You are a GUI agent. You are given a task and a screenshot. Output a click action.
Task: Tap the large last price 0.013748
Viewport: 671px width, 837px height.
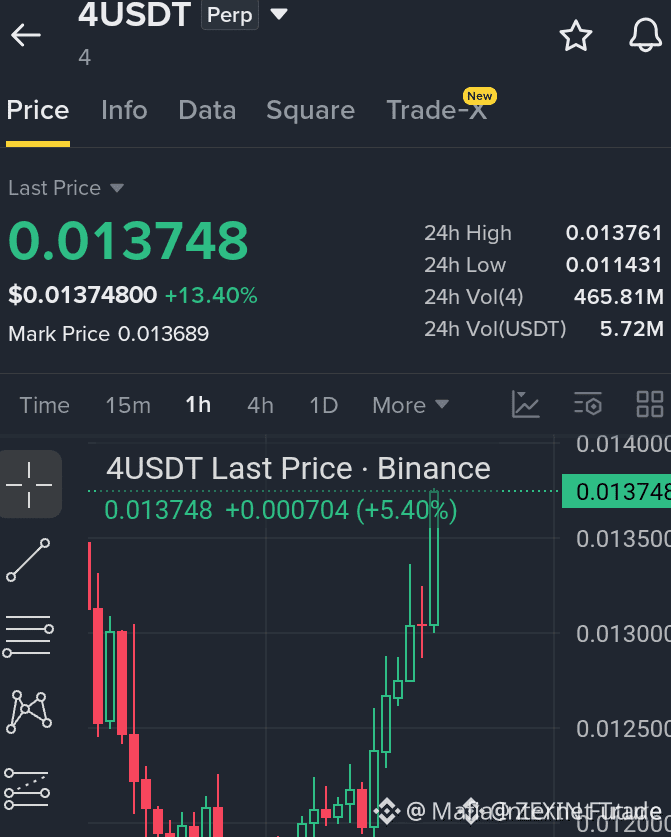pos(128,241)
